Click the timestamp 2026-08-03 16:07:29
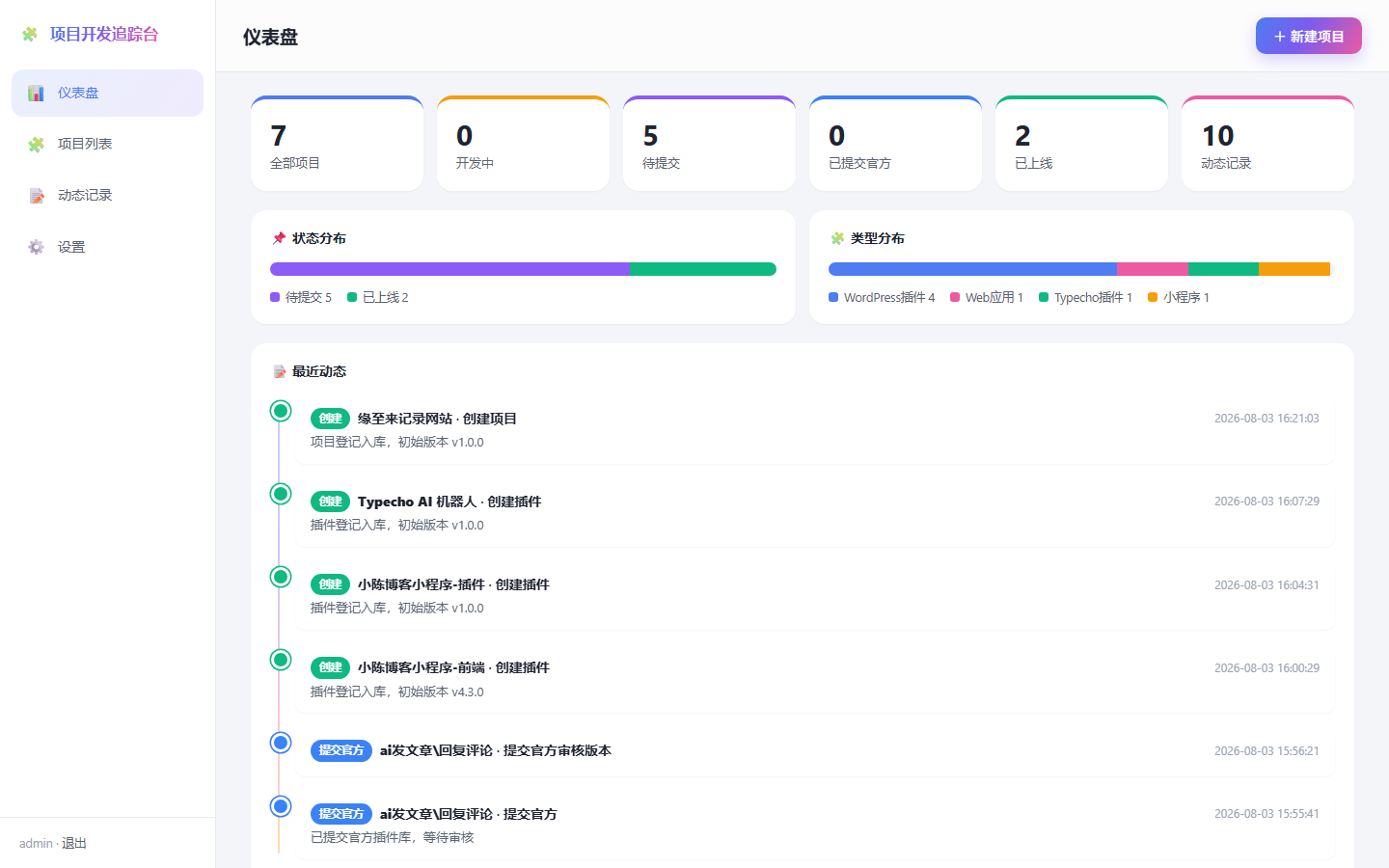This screenshot has width=1389, height=868. tap(1266, 502)
